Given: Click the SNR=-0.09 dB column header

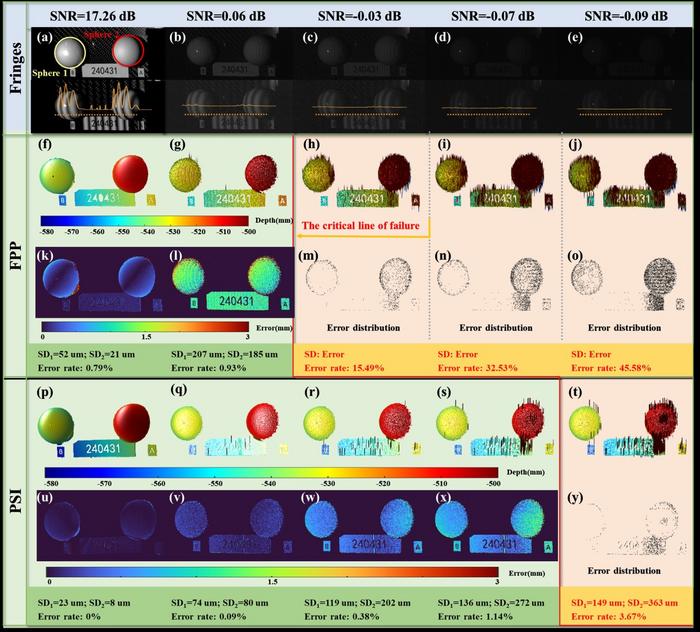Looking at the screenshot, I should click(626, 17).
